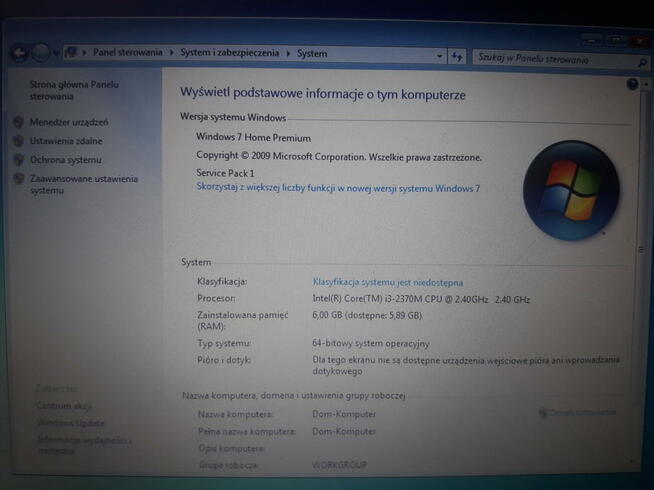
Task: Open 'Ochrona systemu' link
Action: tap(65, 160)
